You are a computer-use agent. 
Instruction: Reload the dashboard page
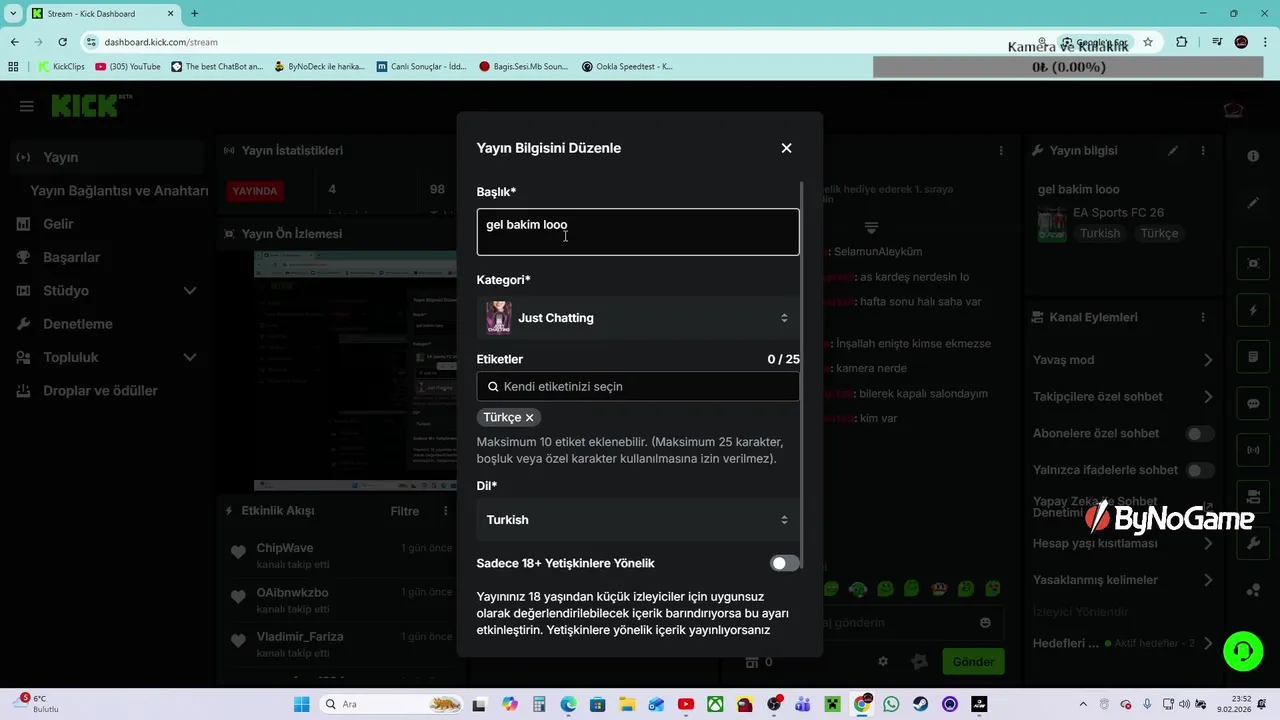tap(63, 42)
